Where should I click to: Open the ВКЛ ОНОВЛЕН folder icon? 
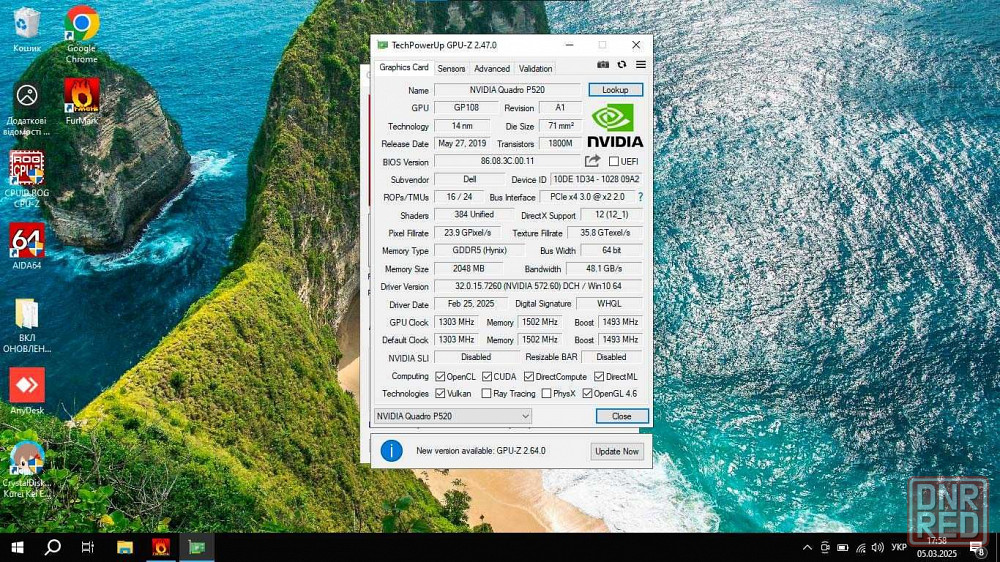[x=27, y=325]
